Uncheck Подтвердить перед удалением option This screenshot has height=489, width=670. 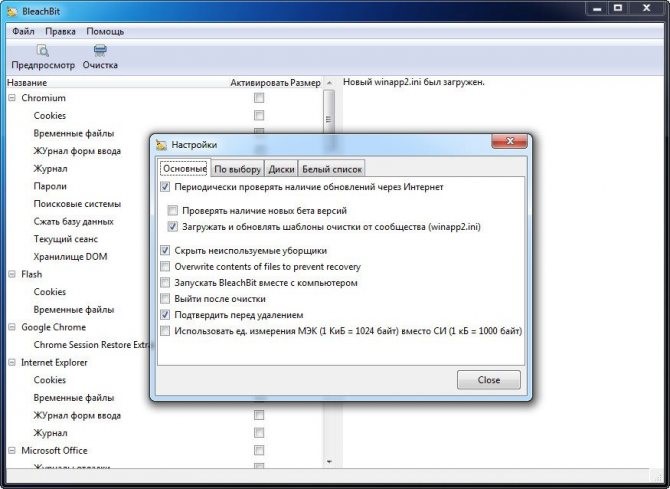pos(166,314)
